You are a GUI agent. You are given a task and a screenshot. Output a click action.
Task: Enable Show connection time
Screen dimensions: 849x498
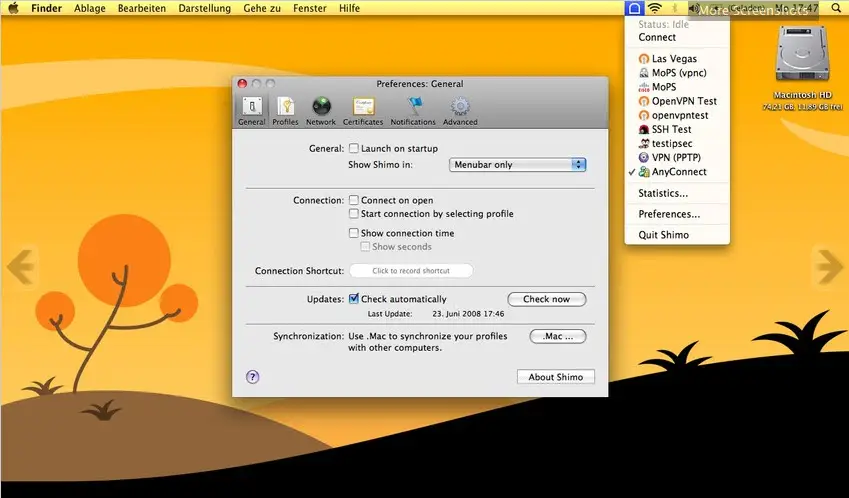pyautogui.click(x=354, y=233)
